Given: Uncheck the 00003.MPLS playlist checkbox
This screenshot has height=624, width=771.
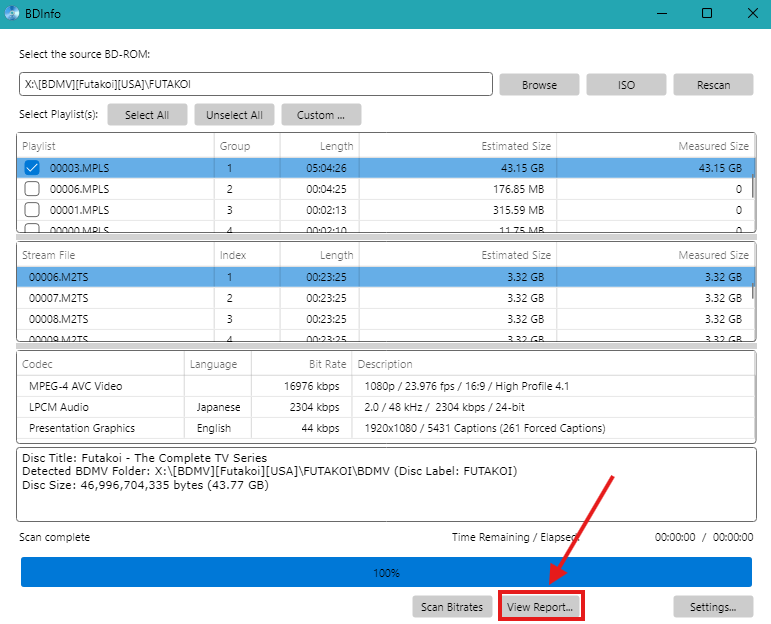Looking at the screenshot, I should click(x=32, y=168).
